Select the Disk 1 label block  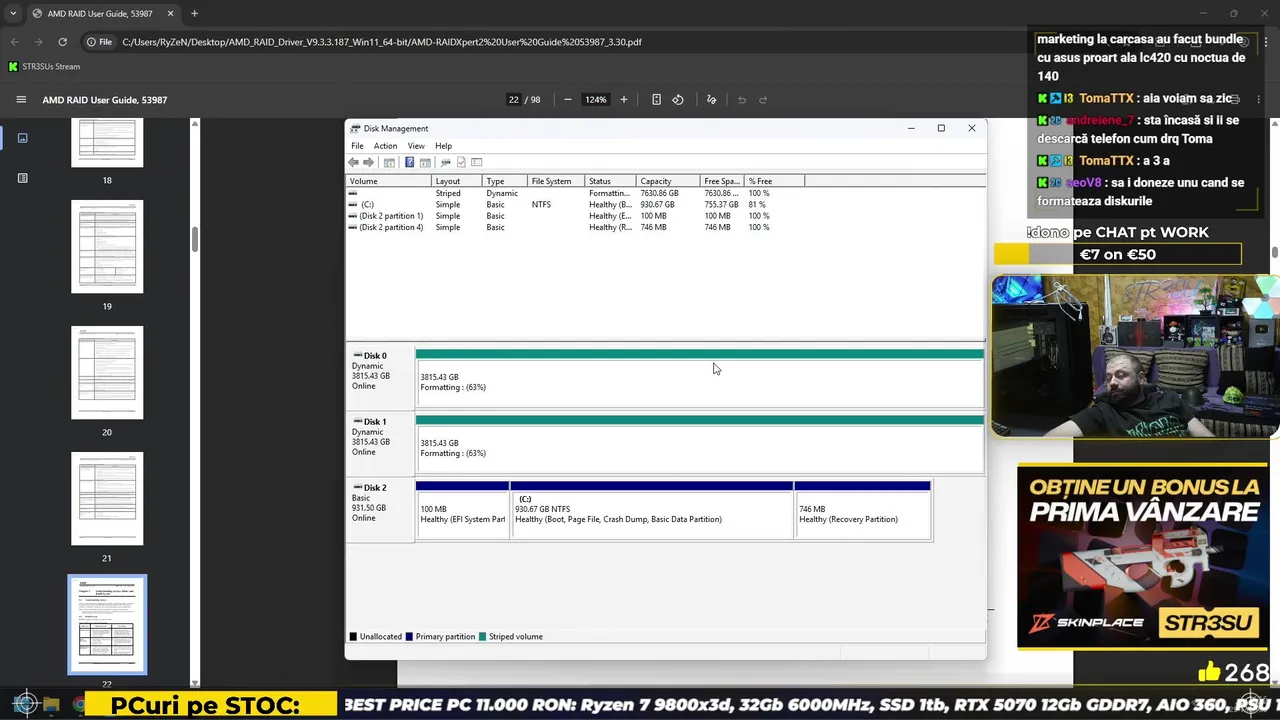tap(380, 443)
